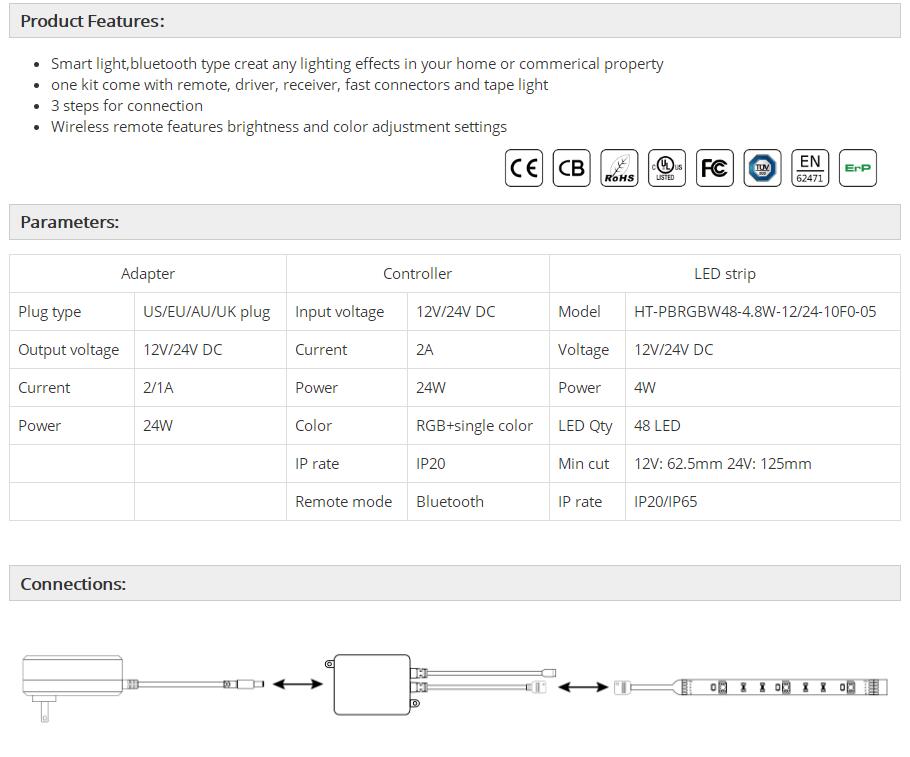
Task: Click the Plug type label cell
Action: pyautogui.click(x=72, y=312)
